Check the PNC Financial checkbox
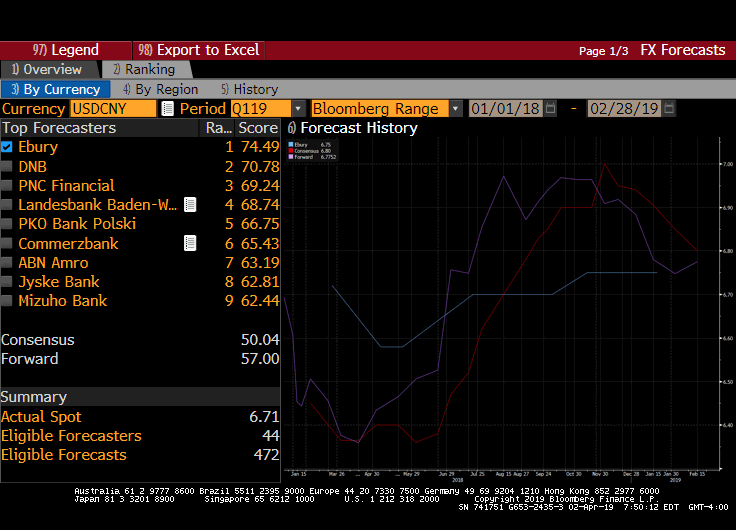This screenshot has width=736, height=530. tap(7, 185)
